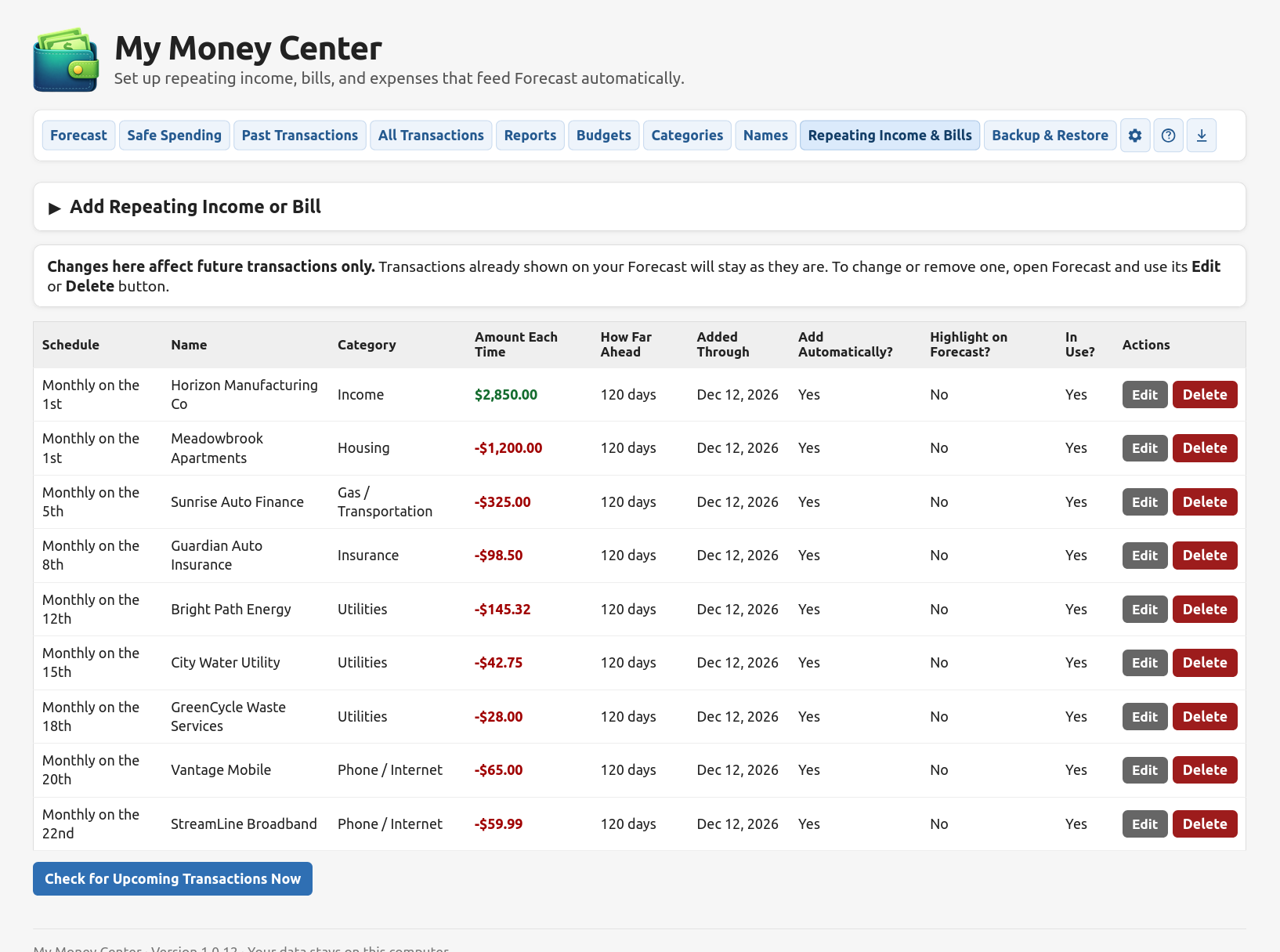
Task: Select the -$1,200.00 housing amount
Action: click(508, 448)
